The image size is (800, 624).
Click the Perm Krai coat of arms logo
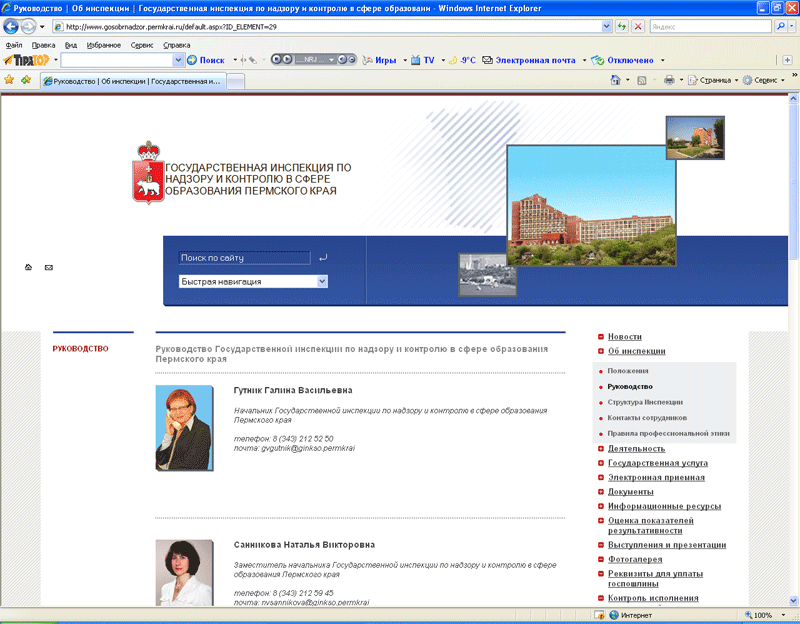tap(148, 172)
